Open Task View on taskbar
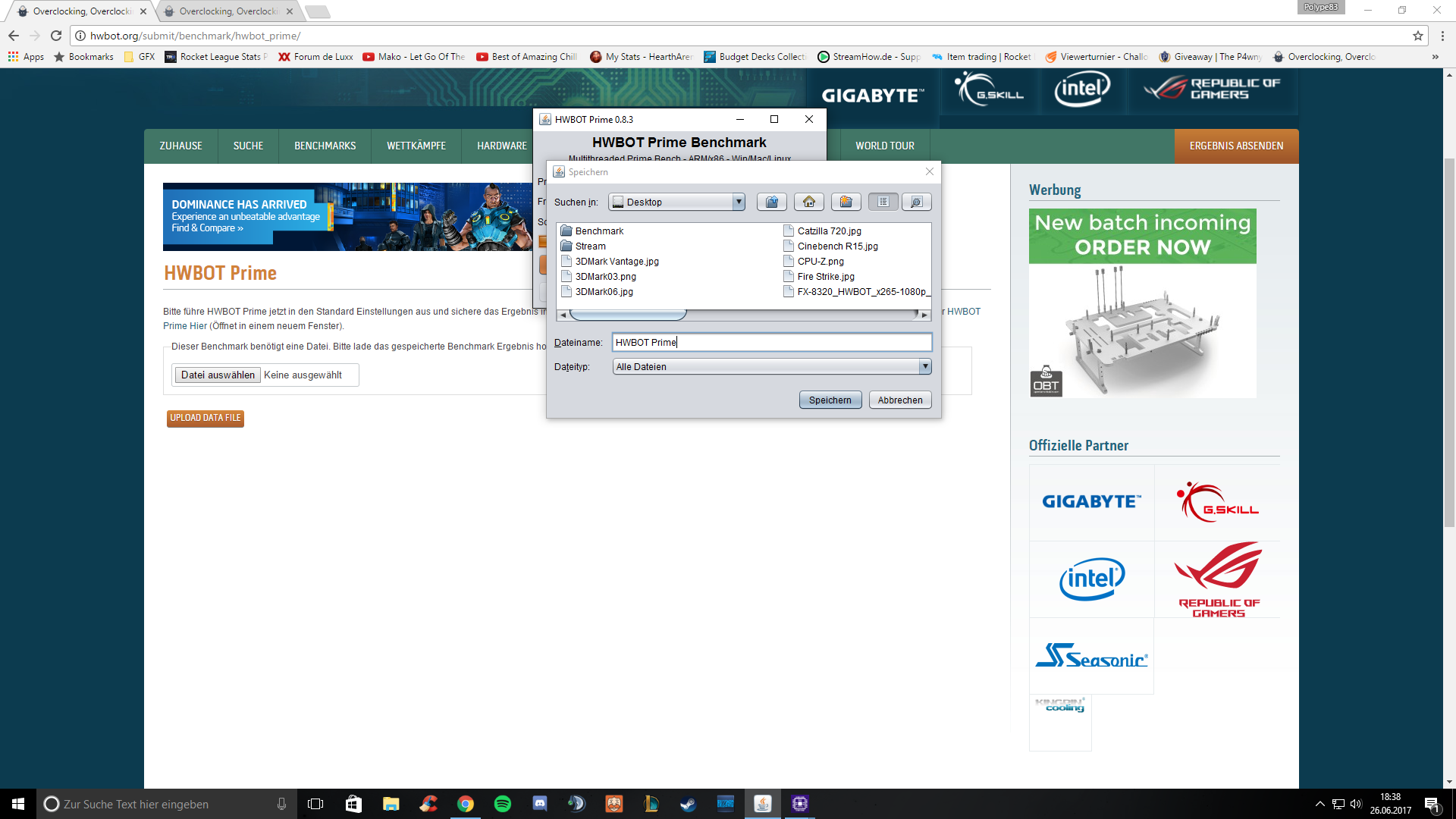The image size is (1456, 819). (x=315, y=804)
